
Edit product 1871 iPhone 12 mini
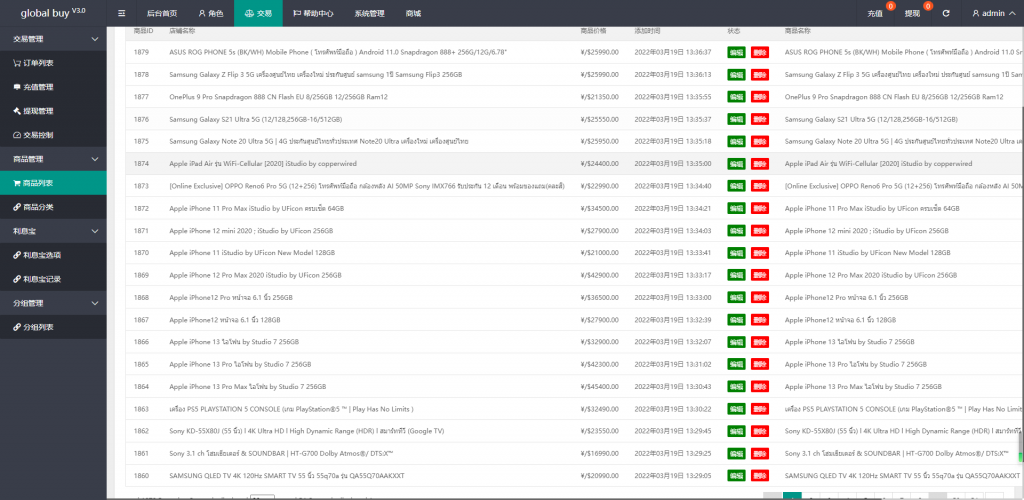point(736,230)
